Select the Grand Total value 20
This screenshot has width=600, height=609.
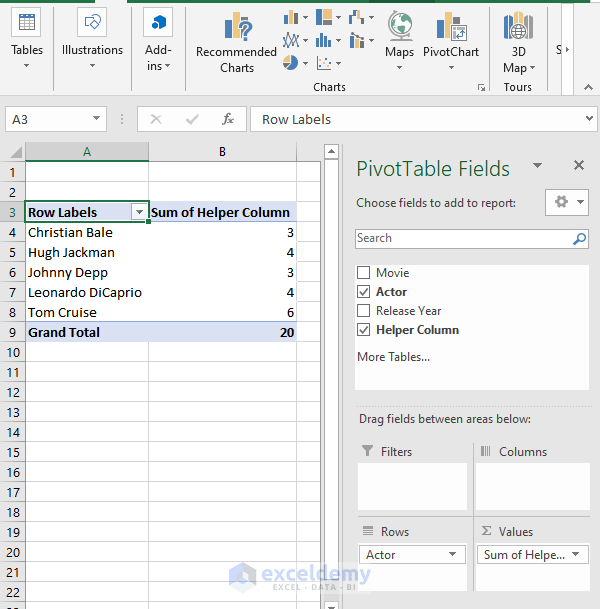point(223,332)
